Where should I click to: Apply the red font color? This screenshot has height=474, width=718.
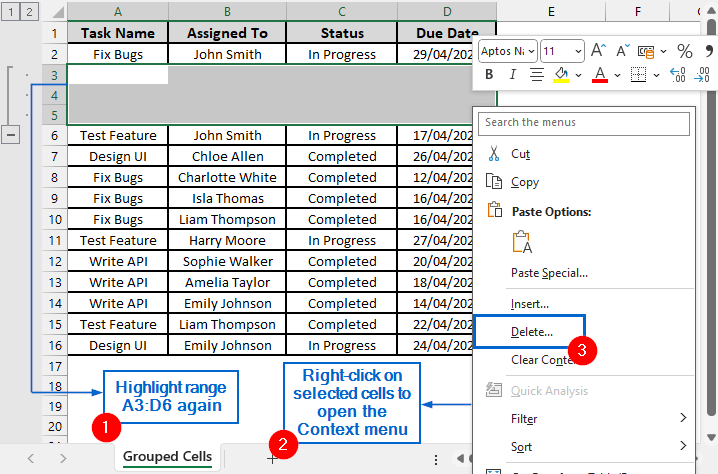tap(600, 75)
